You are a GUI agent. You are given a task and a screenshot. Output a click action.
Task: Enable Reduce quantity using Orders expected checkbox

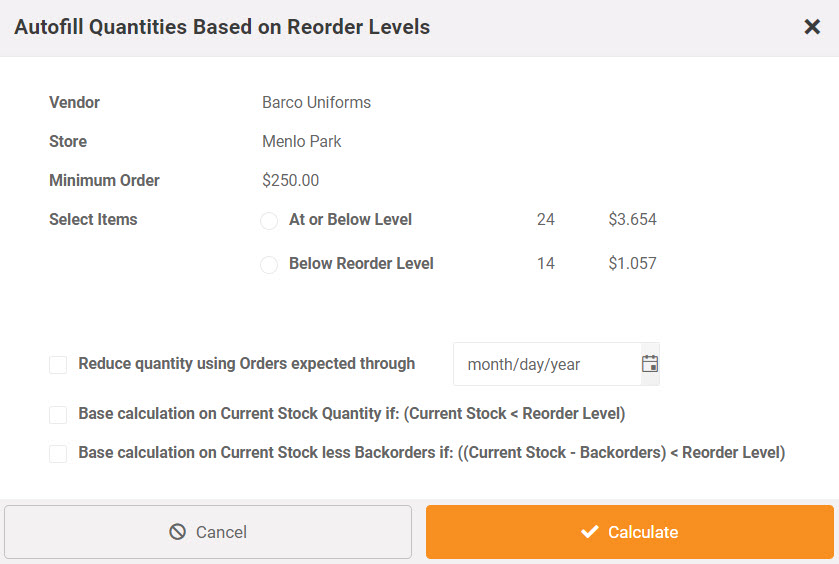[58, 365]
